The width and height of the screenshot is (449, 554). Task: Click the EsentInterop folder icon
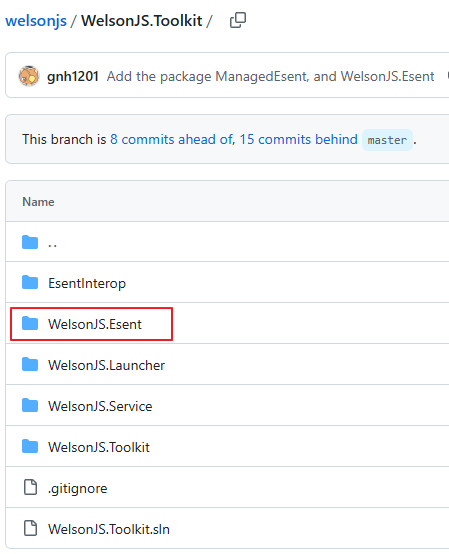pos(30,283)
